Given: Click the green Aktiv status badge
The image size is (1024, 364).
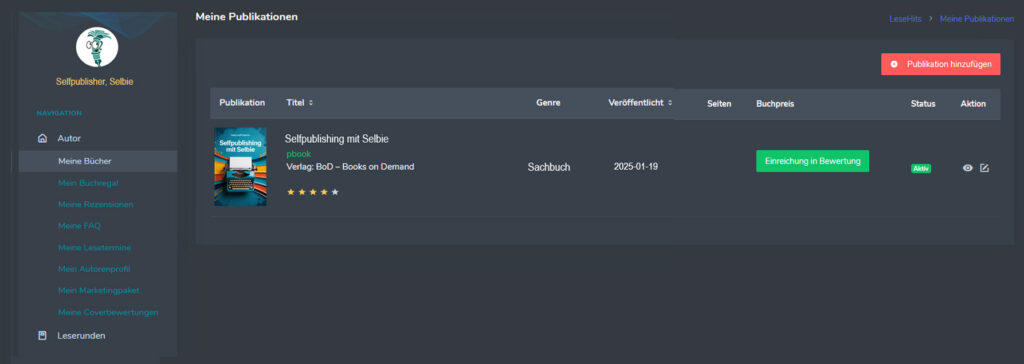Looking at the screenshot, I should pyautogui.click(x=921, y=169).
